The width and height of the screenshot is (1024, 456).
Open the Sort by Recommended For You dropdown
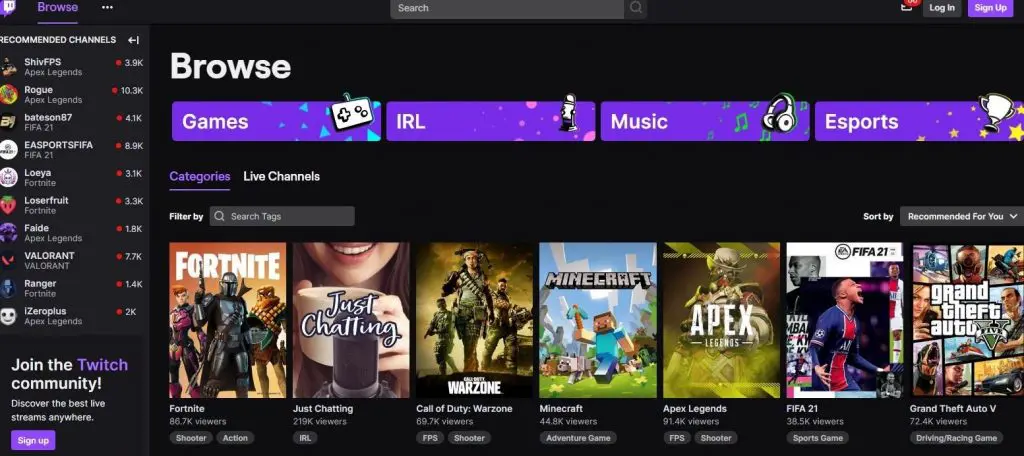point(962,216)
